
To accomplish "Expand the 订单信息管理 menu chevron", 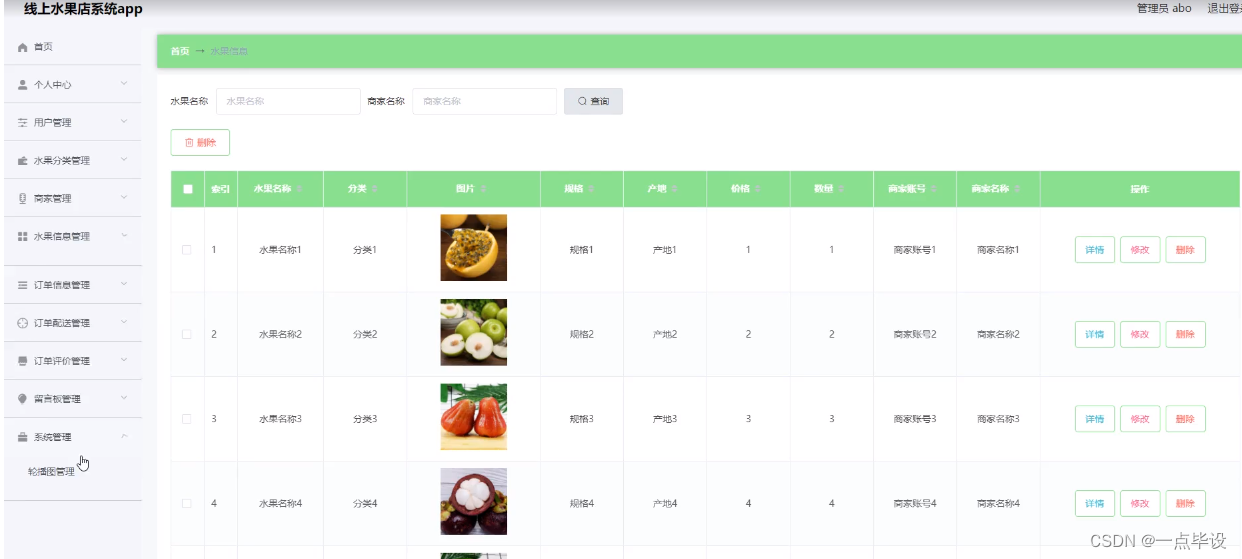I will click(124, 284).
